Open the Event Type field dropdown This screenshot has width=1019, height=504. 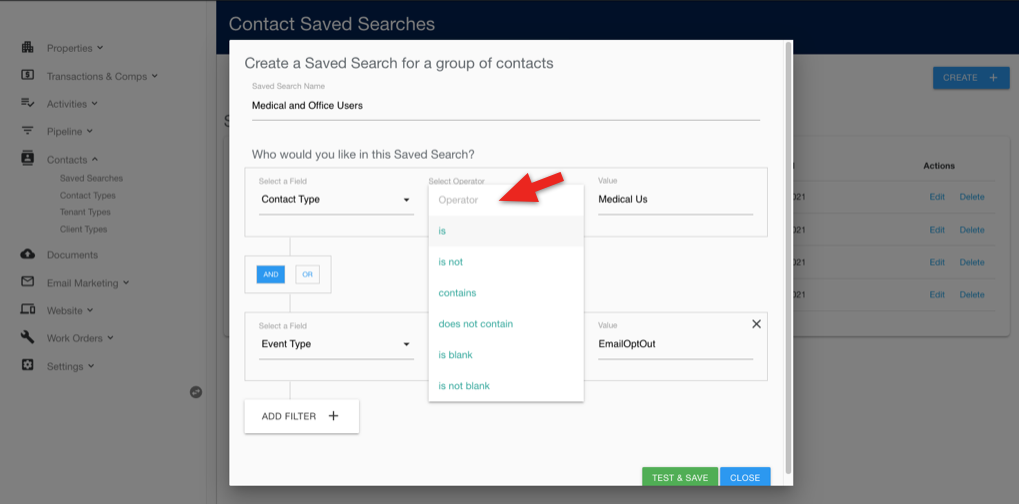pos(336,344)
